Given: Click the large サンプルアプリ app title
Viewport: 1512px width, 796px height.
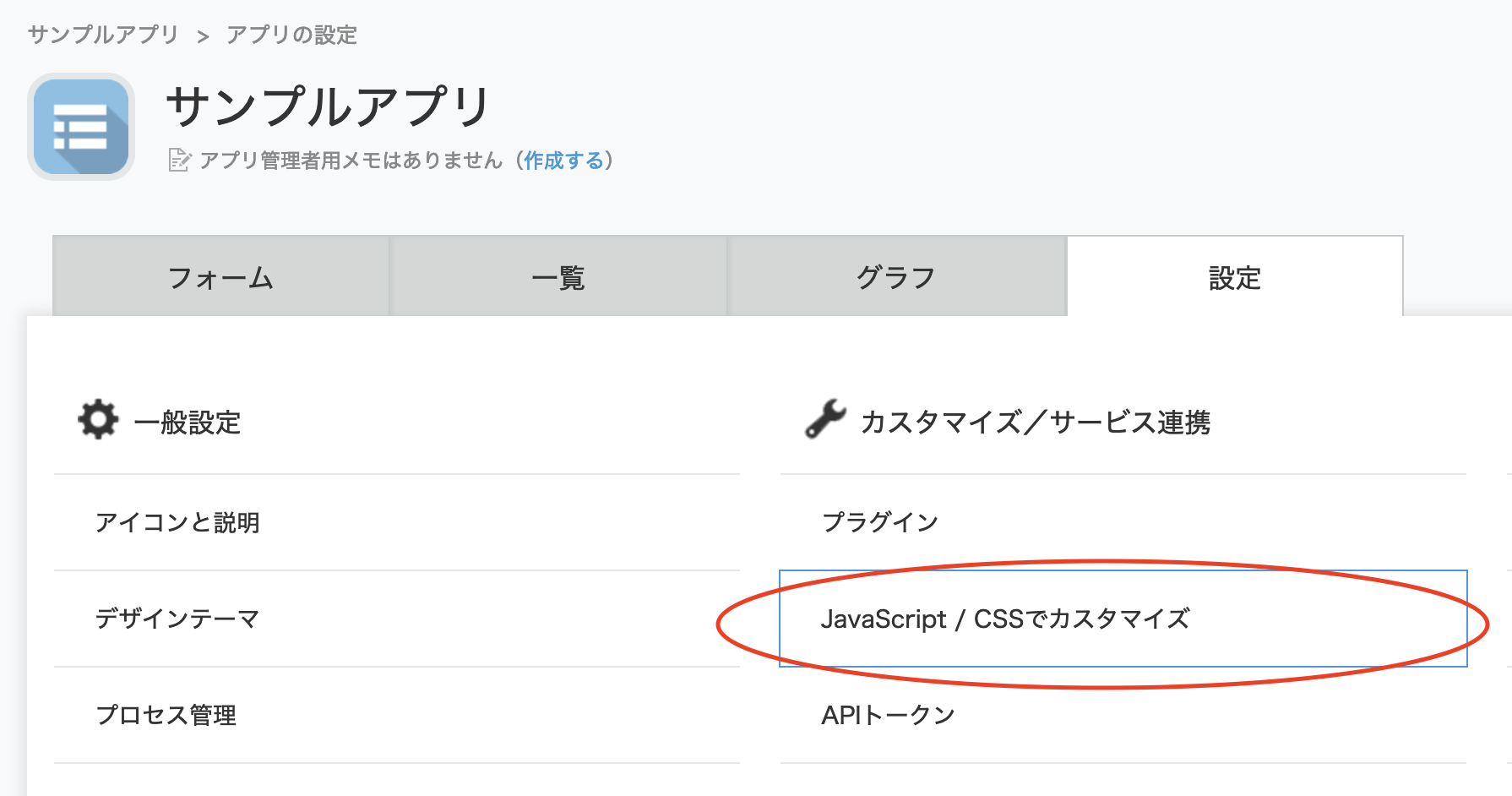Looking at the screenshot, I should point(328,107).
